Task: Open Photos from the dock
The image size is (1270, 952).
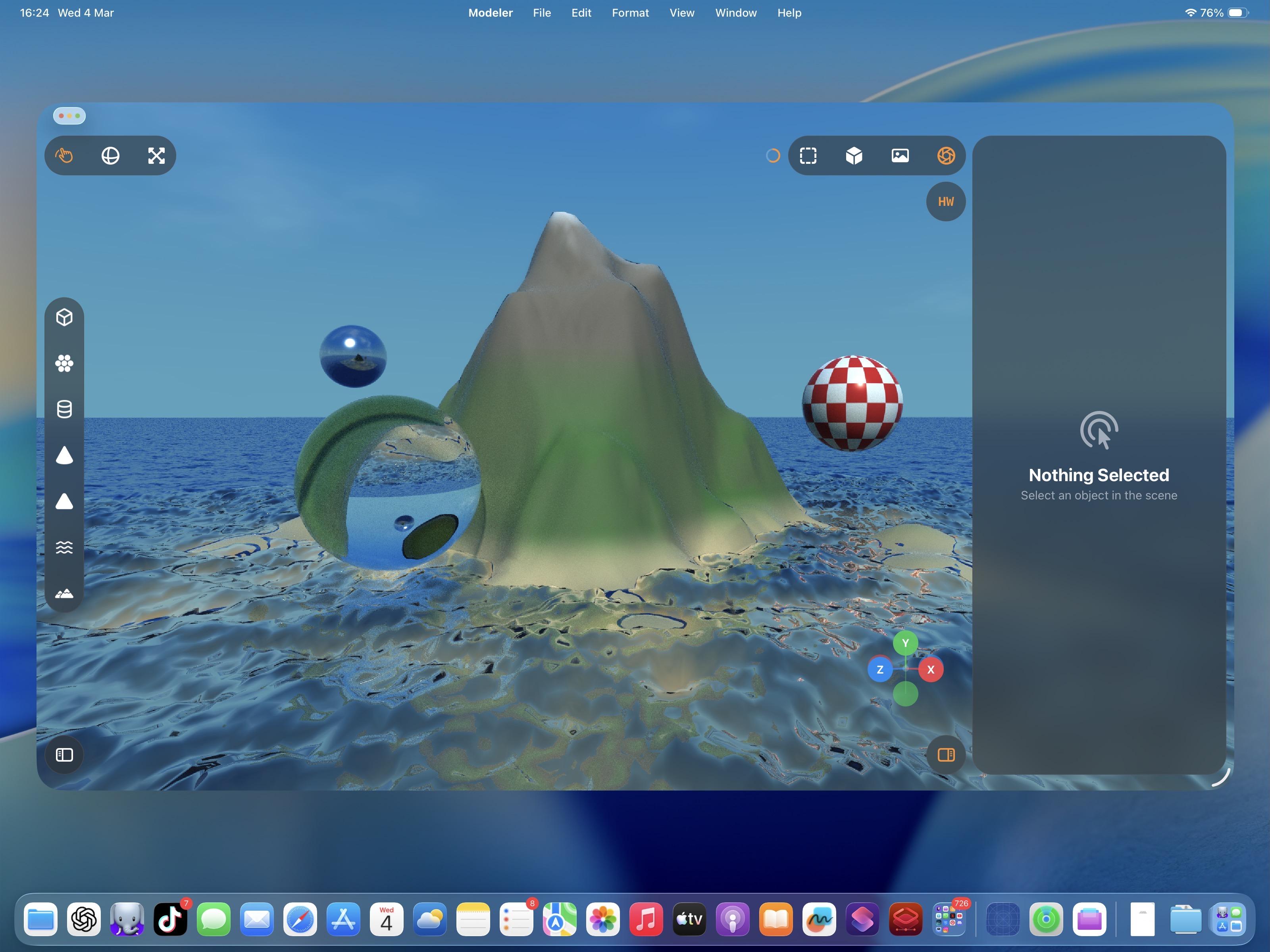Action: pos(603,920)
